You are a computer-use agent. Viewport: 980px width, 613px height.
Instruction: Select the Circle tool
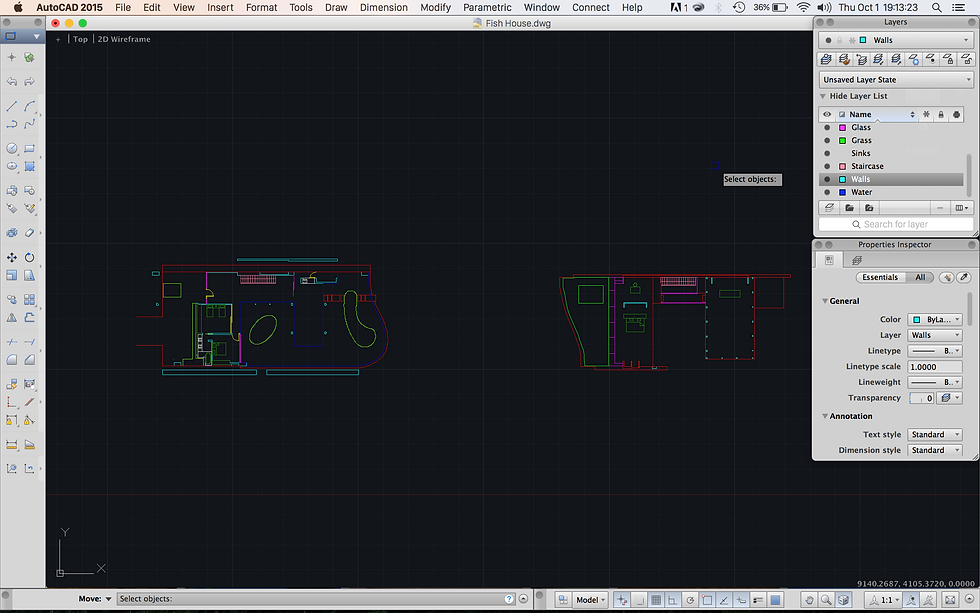tap(11, 148)
